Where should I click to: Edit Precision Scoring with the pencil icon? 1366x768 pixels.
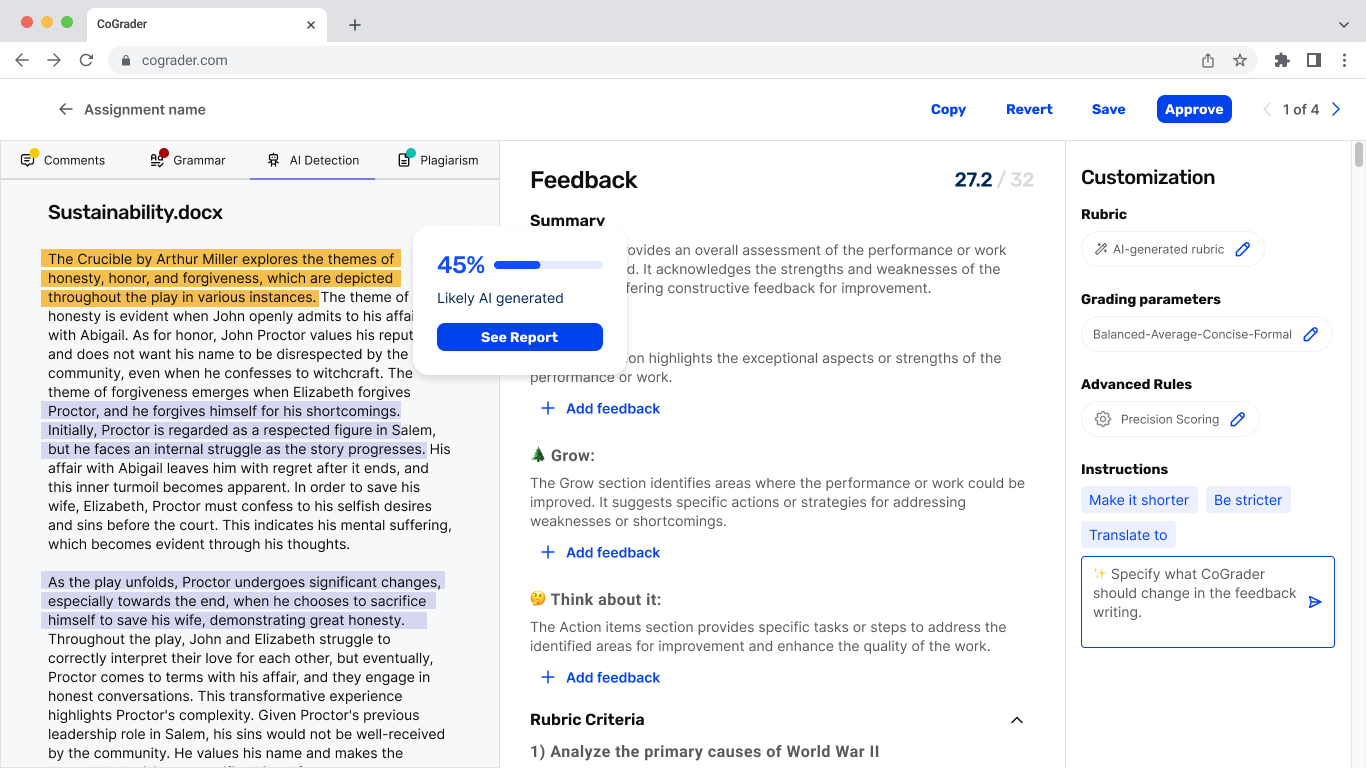pos(1238,419)
